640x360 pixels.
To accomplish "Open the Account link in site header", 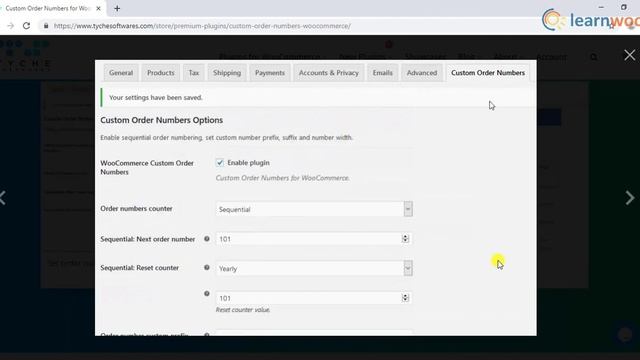I will (x=551, y=57).
